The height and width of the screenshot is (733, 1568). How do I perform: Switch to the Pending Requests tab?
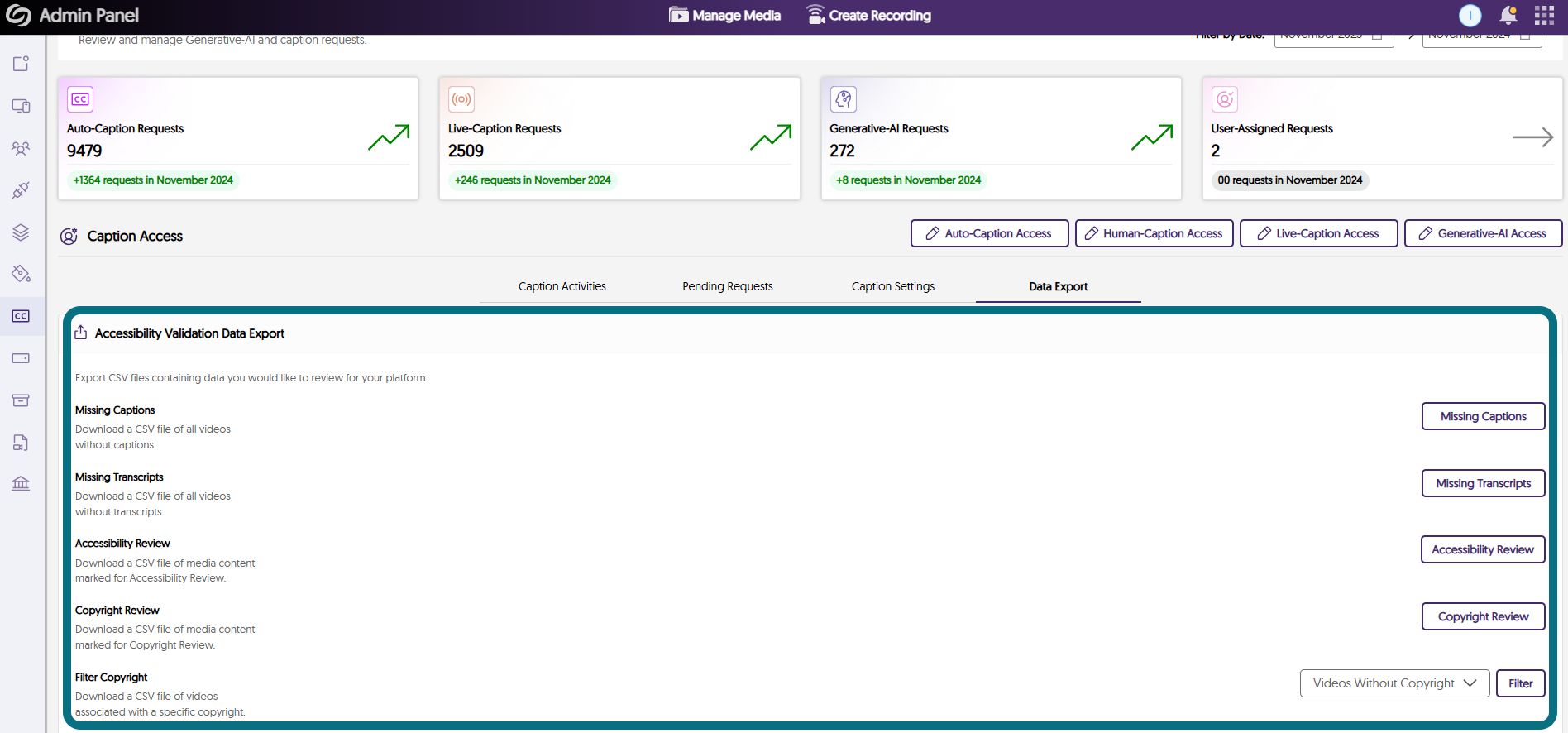[728, 286]
